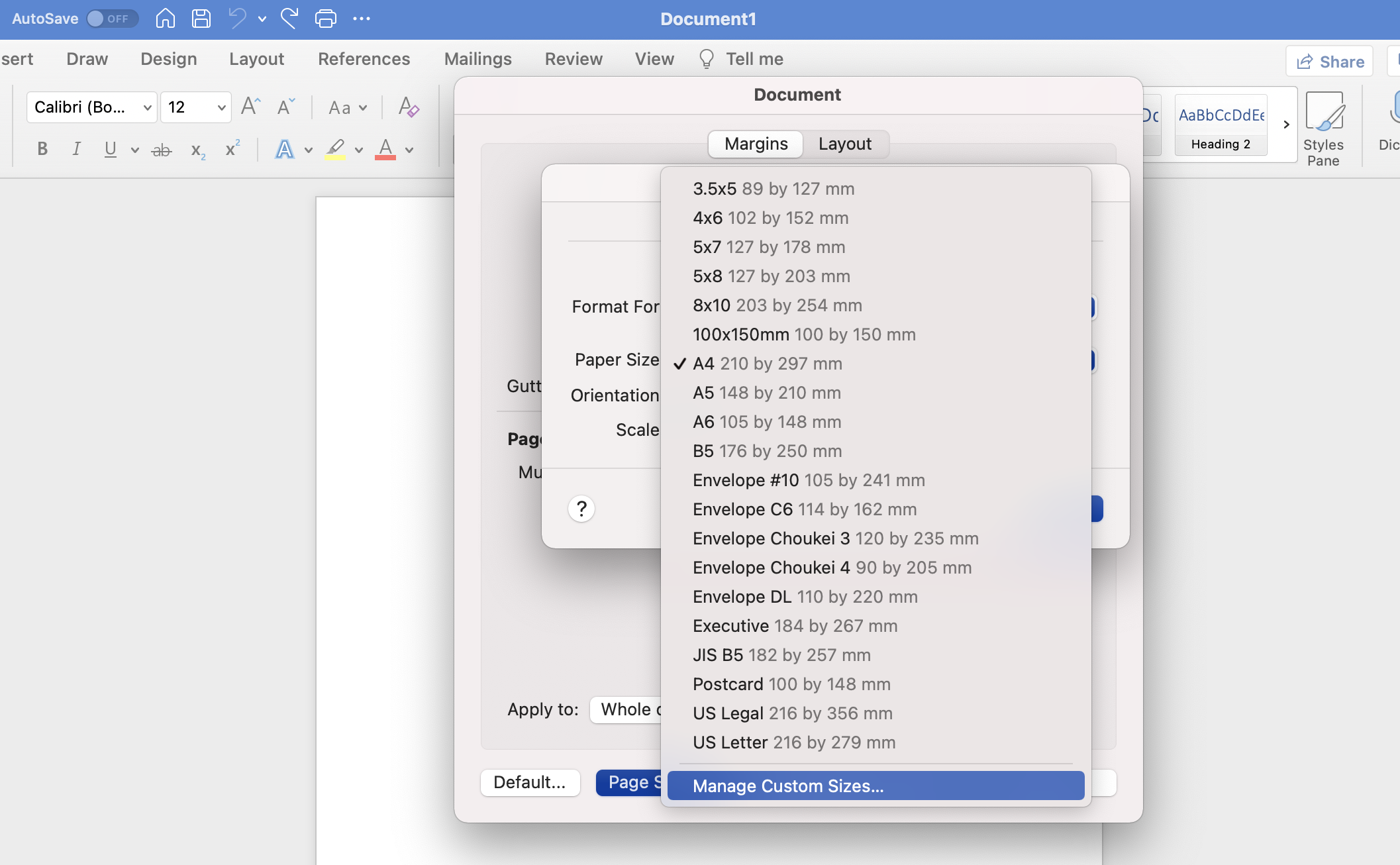
Task: Open the Draw ribbon tab
Action: point(87,59)
